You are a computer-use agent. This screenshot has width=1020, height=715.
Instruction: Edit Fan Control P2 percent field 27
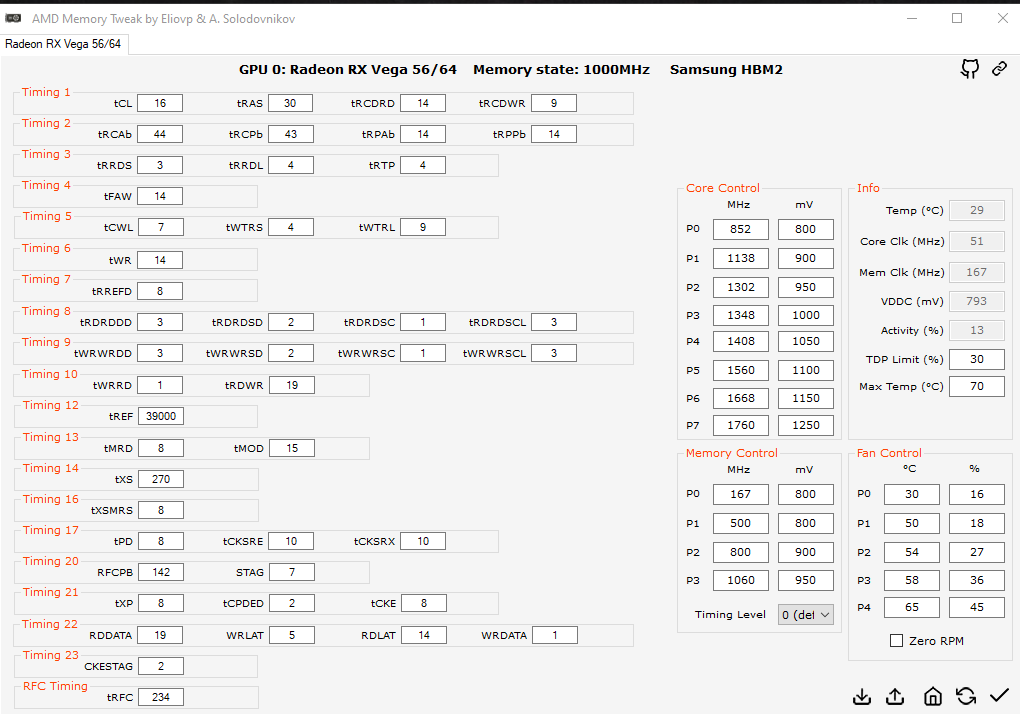click(x=976, y=552)
